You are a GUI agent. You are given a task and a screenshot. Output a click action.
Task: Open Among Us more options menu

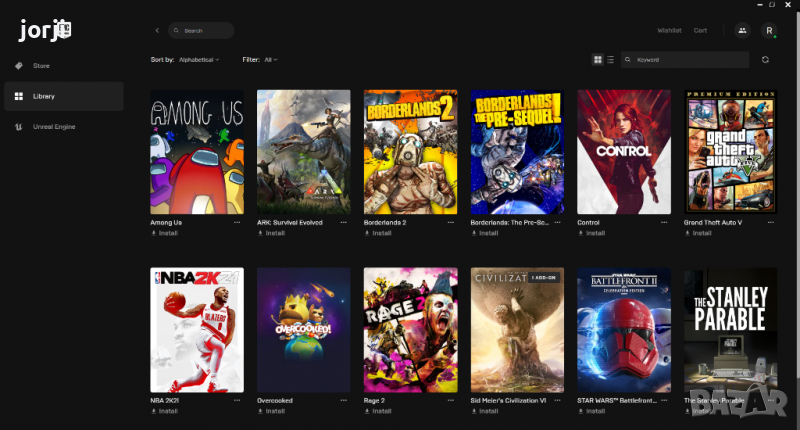237,222
